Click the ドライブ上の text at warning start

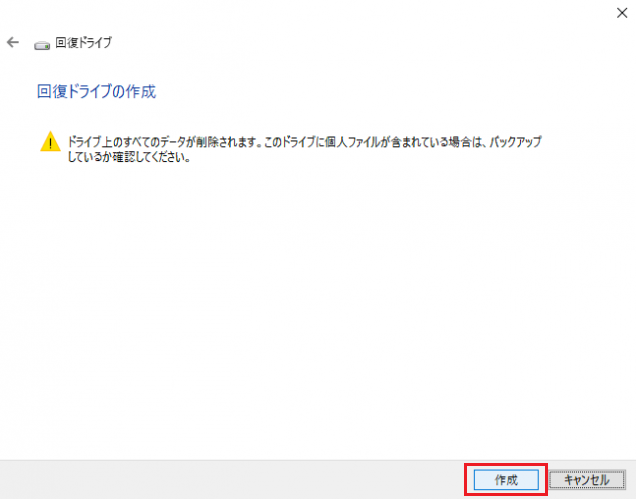[89, 142]
